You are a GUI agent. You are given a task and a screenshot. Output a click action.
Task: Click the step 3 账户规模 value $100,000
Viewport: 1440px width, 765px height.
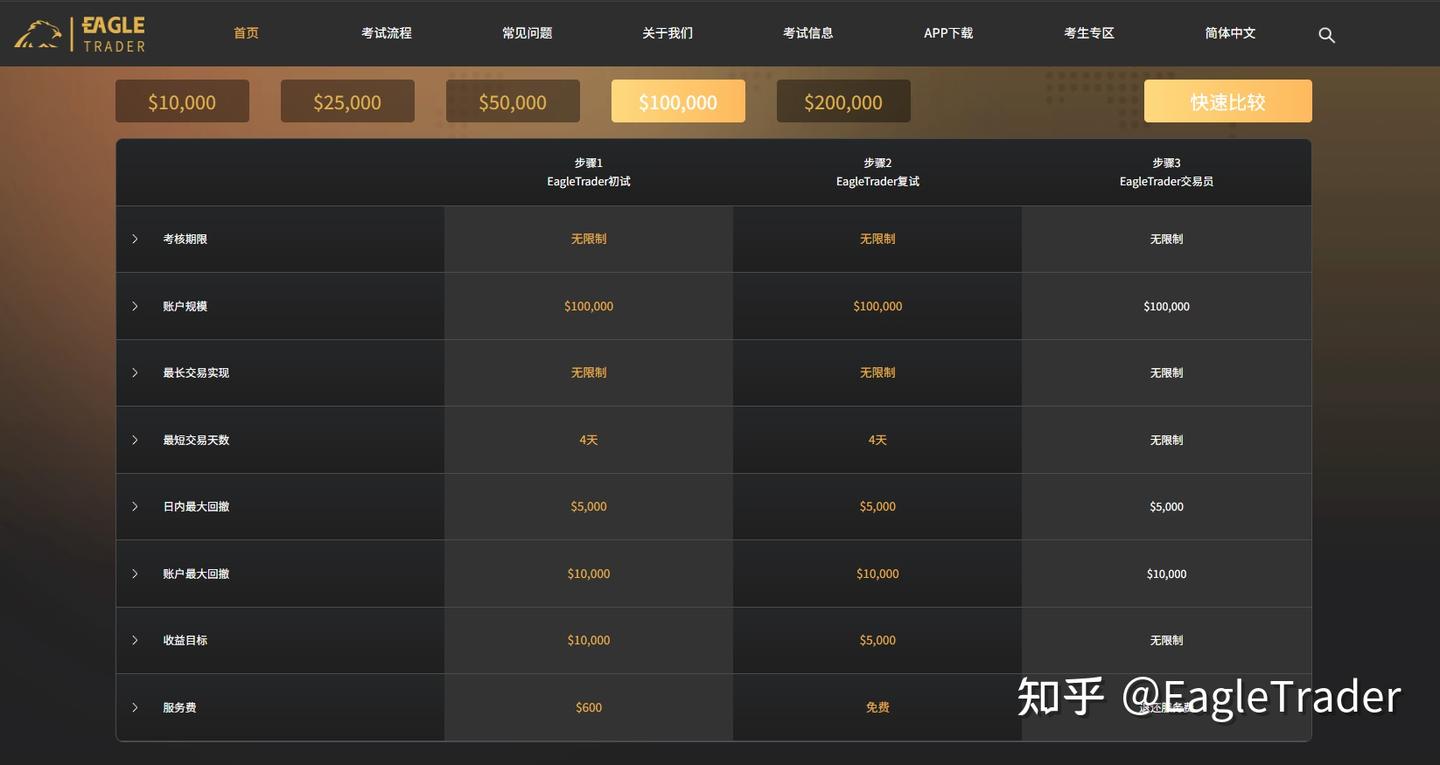pos(1167,307)
